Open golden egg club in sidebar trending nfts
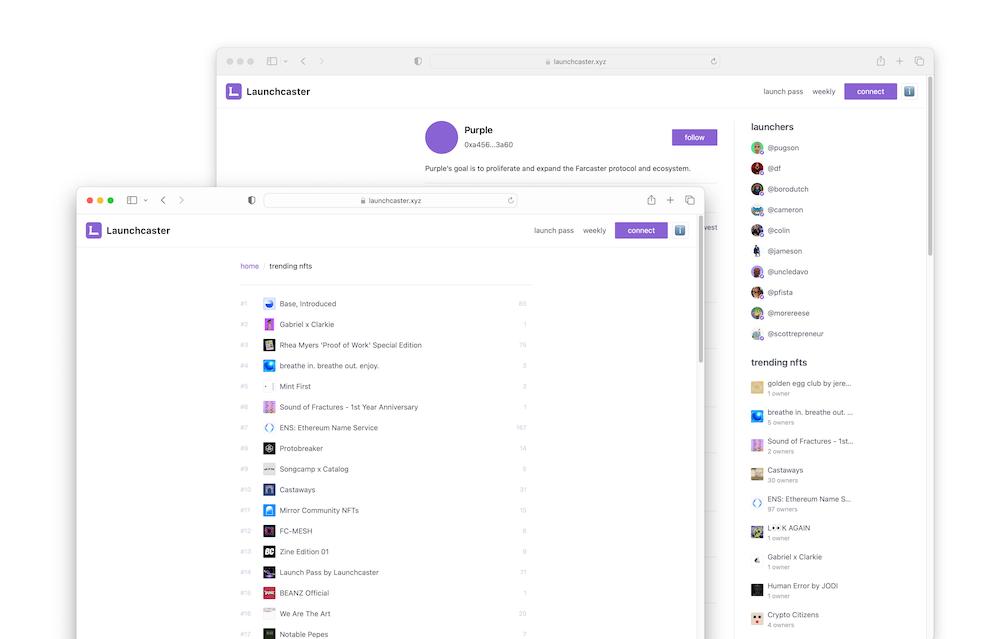The image size is (1000, 639). click(801, 387)
